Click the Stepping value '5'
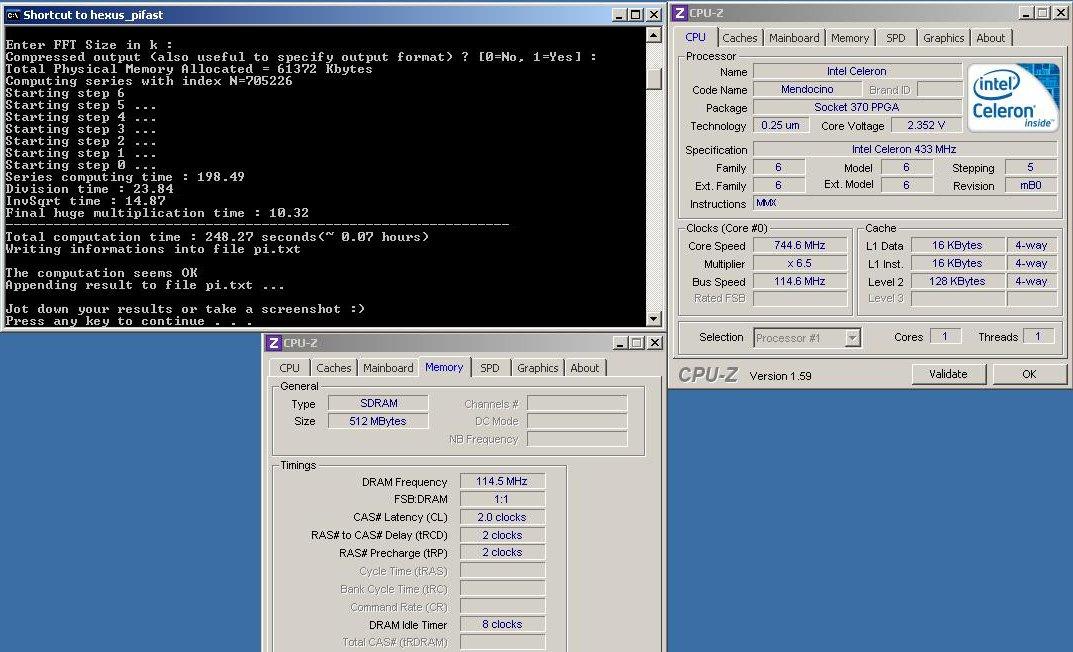Viewport: 1073px width, 652px height. tap(1031, 168)
